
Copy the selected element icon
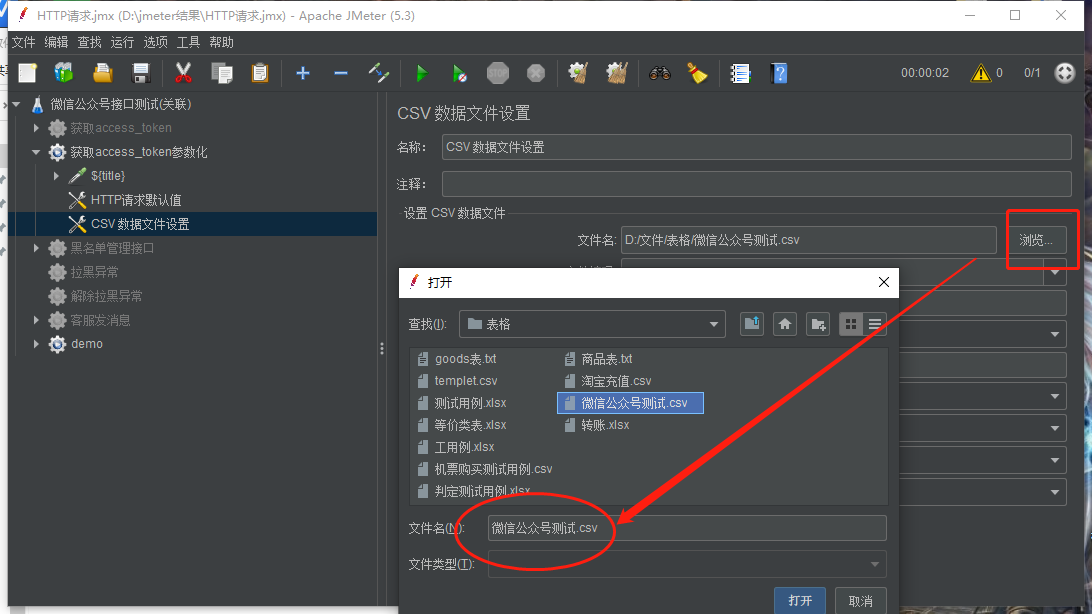[222, 73]
